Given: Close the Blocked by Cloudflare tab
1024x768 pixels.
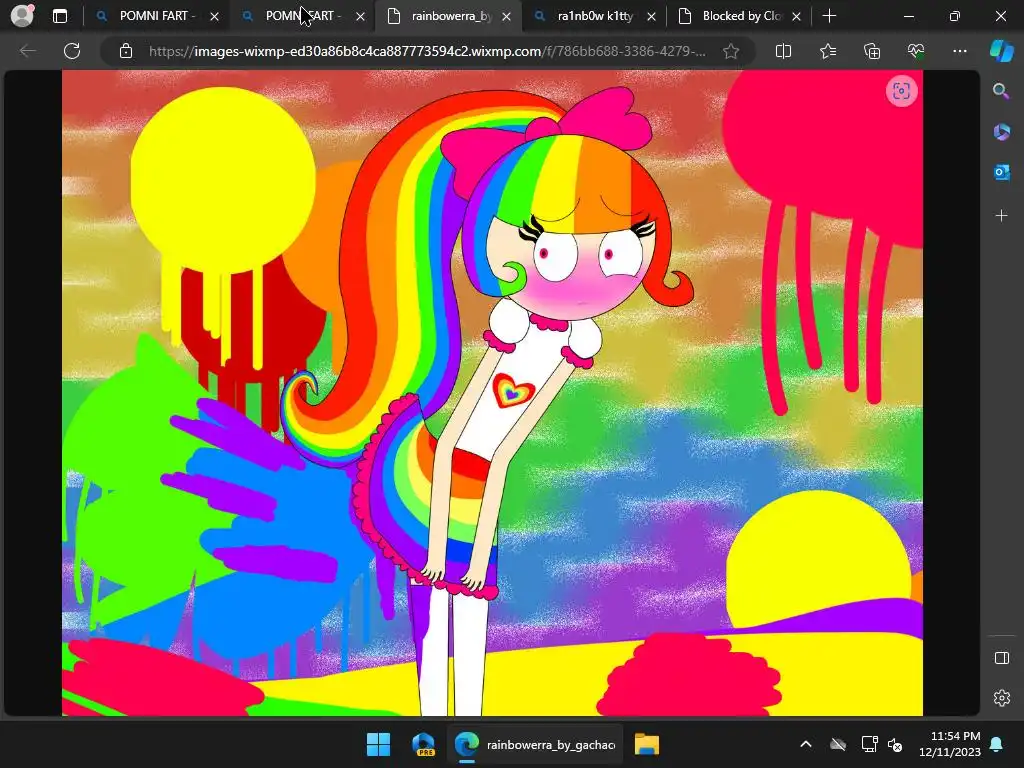Looking at the screenshot, I should pos(796,17).
